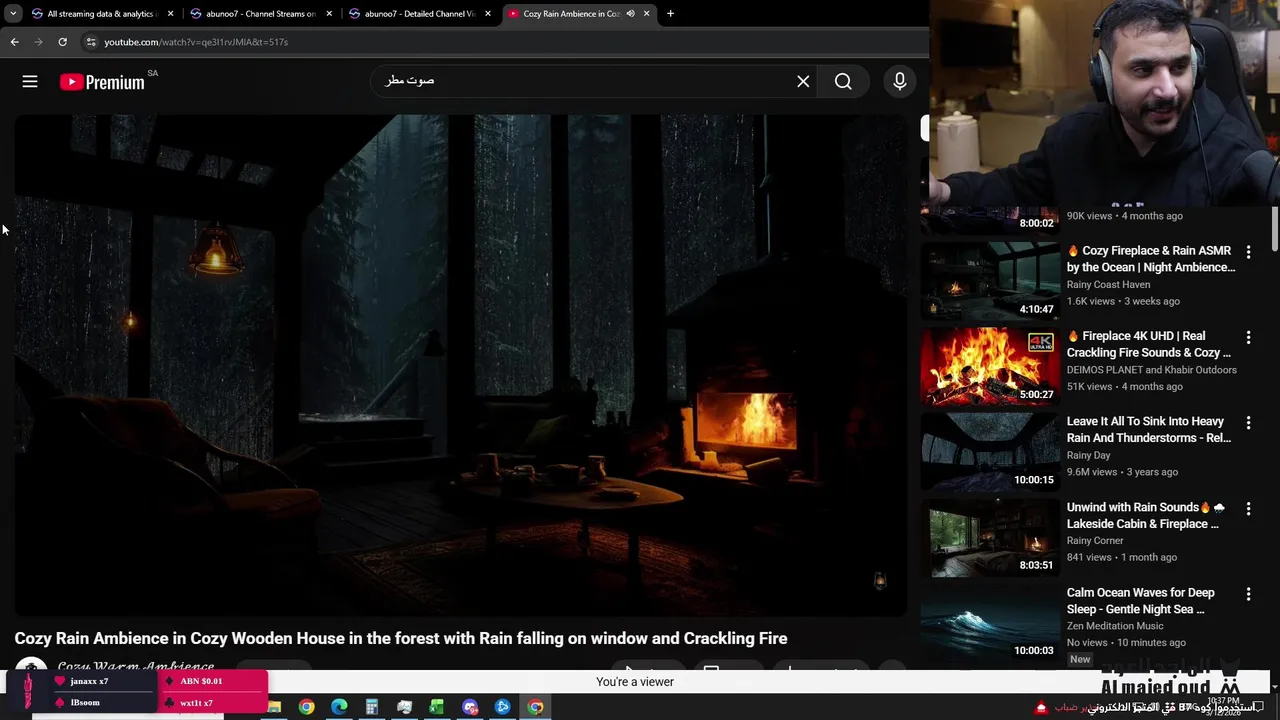Open more options for Leave It All To Sink

[1248, 423]
